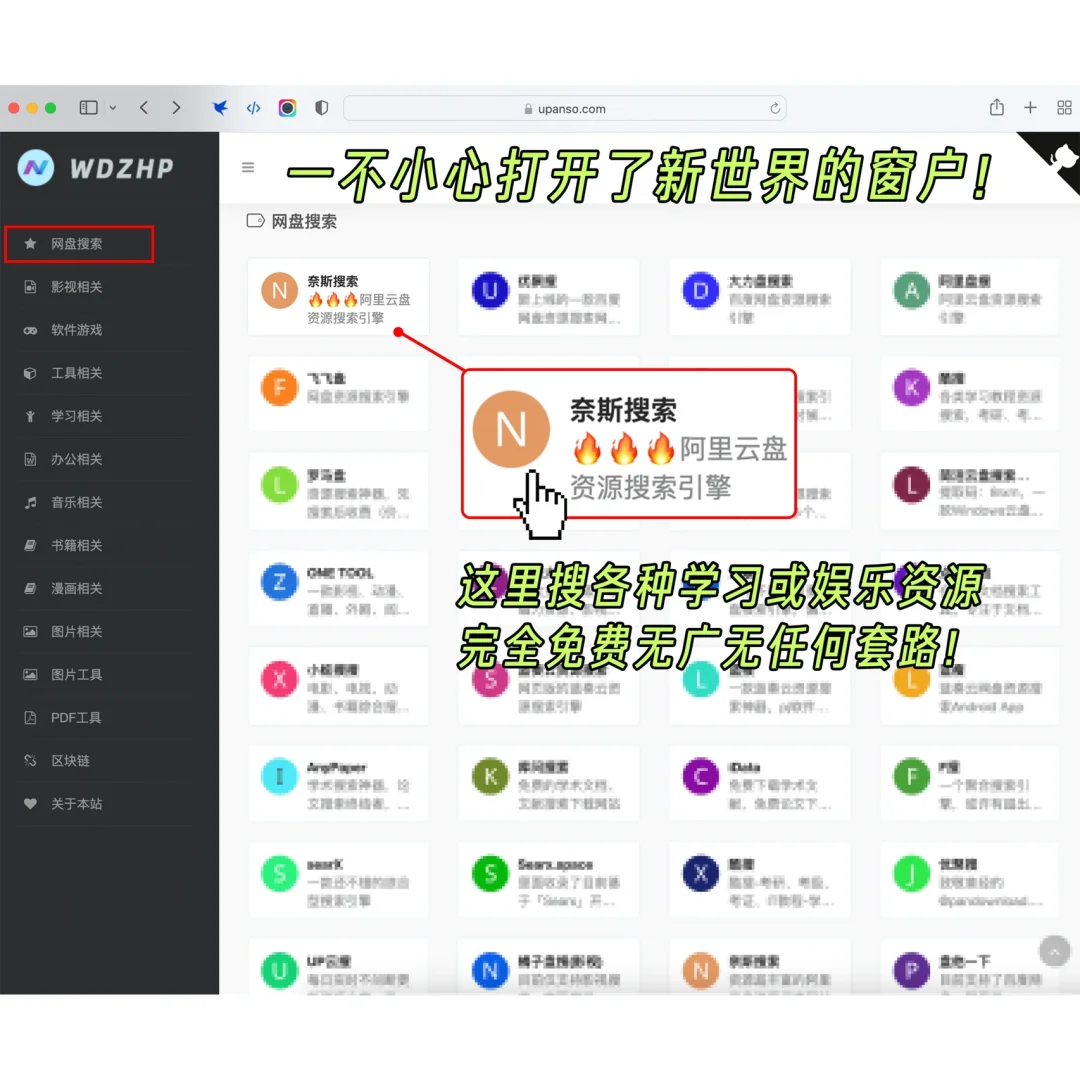The width and height of the screenshot is (1080, 1080).
Task: Toggle the Safari sidebar icon
Action: (x=88, y=107)
